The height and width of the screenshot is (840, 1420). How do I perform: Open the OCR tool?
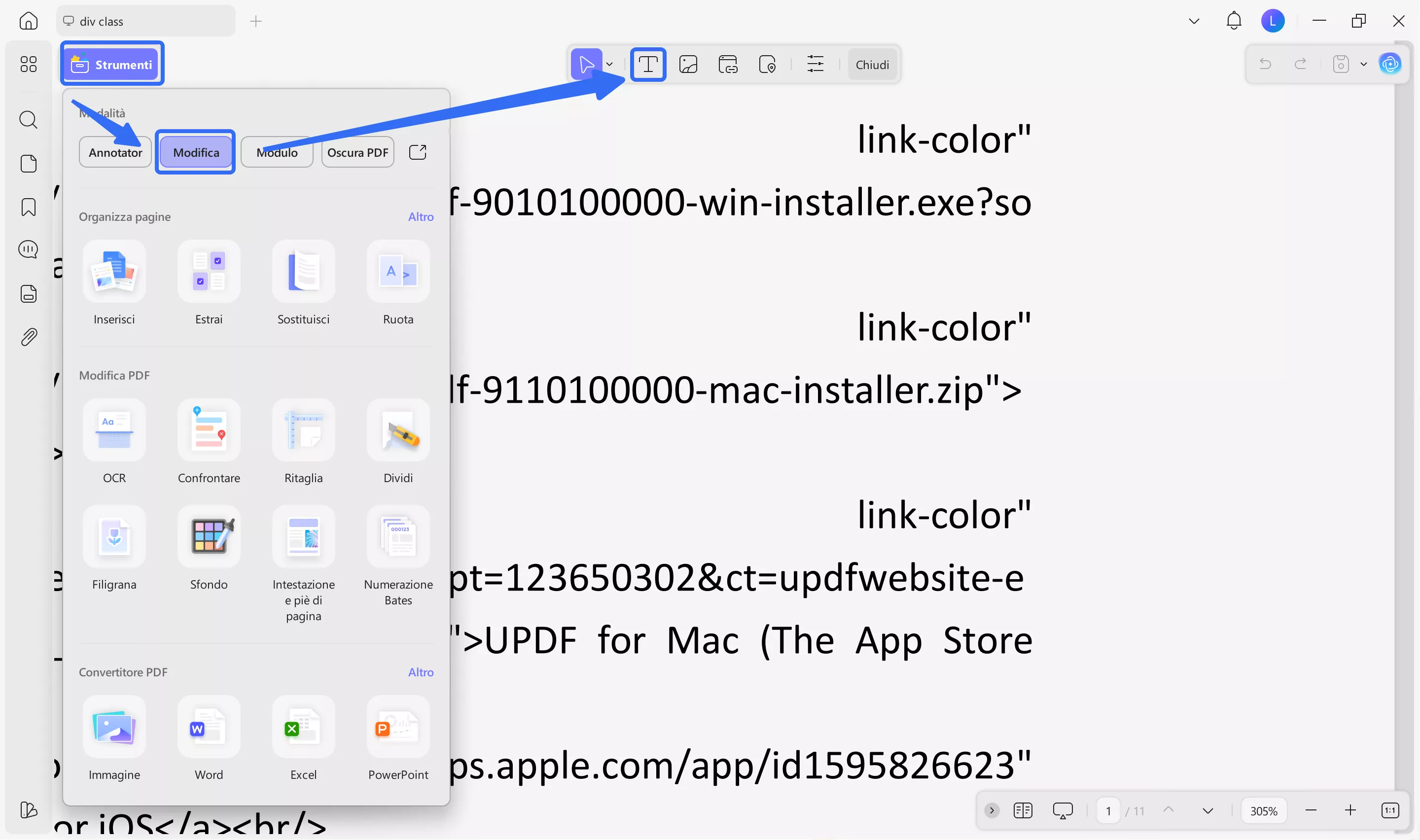(x=114, y=431)
